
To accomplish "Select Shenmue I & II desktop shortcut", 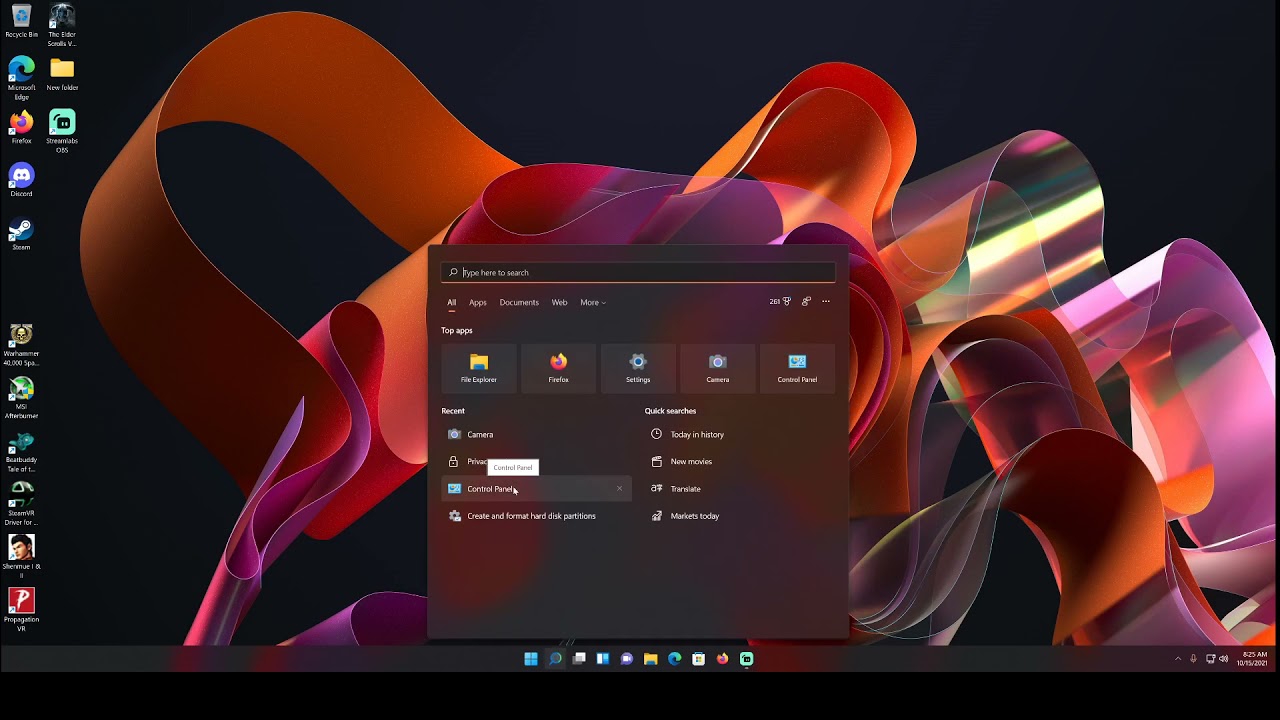I will click(x=21, y=558).
